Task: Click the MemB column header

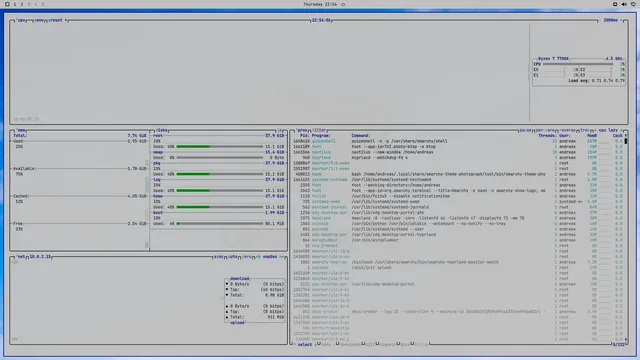Action: (x=592, y=136)
